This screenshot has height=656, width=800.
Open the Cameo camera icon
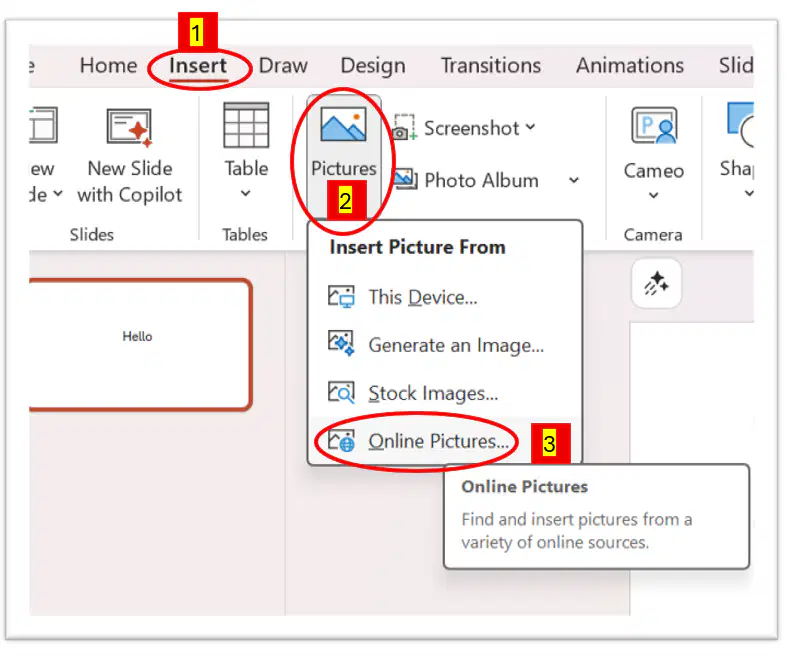pyautogui.click(x=654, y=125)
